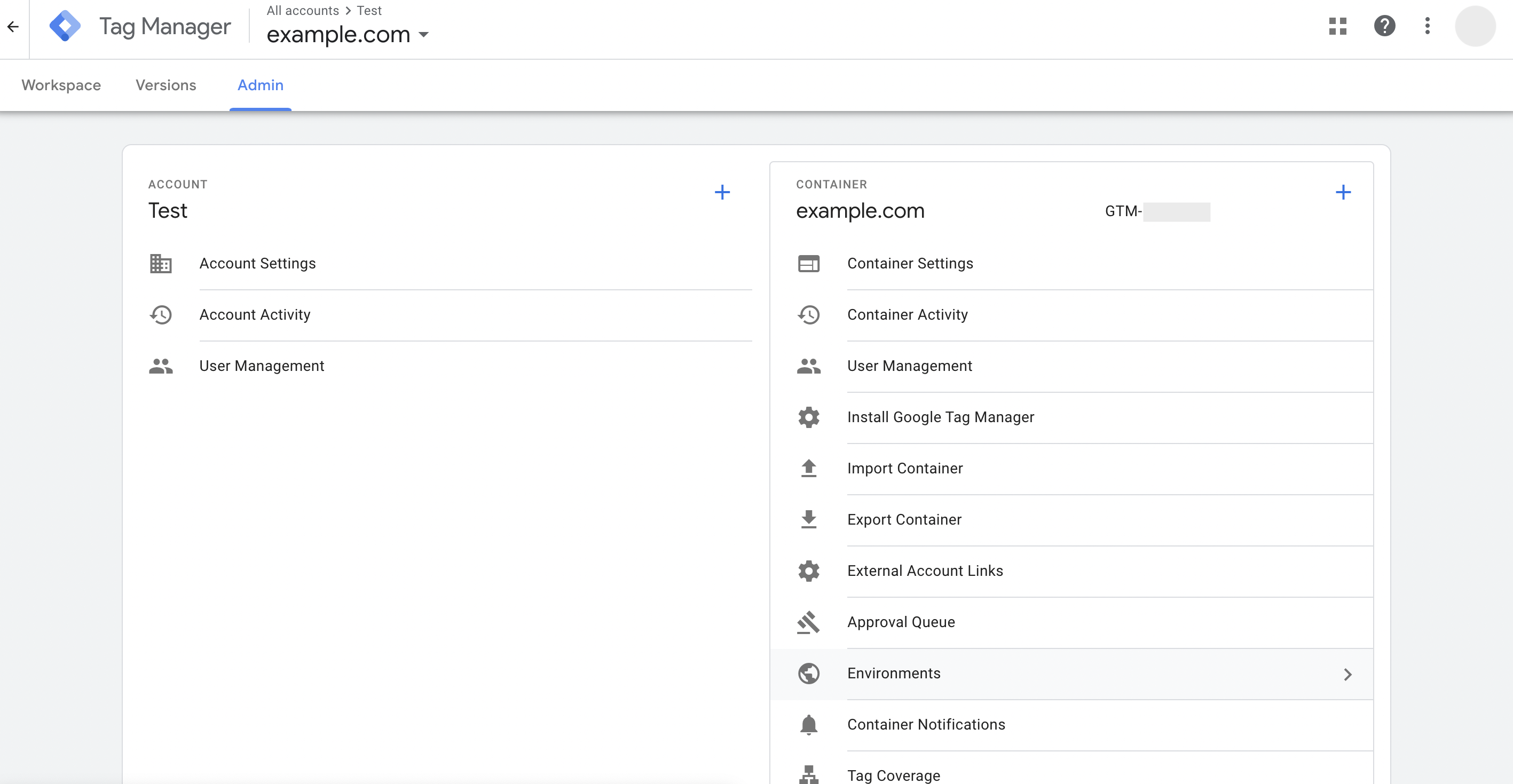Open Export Container option
Image resolution: width=1513 pixels, height=784 pixels.
pos(904,520)
